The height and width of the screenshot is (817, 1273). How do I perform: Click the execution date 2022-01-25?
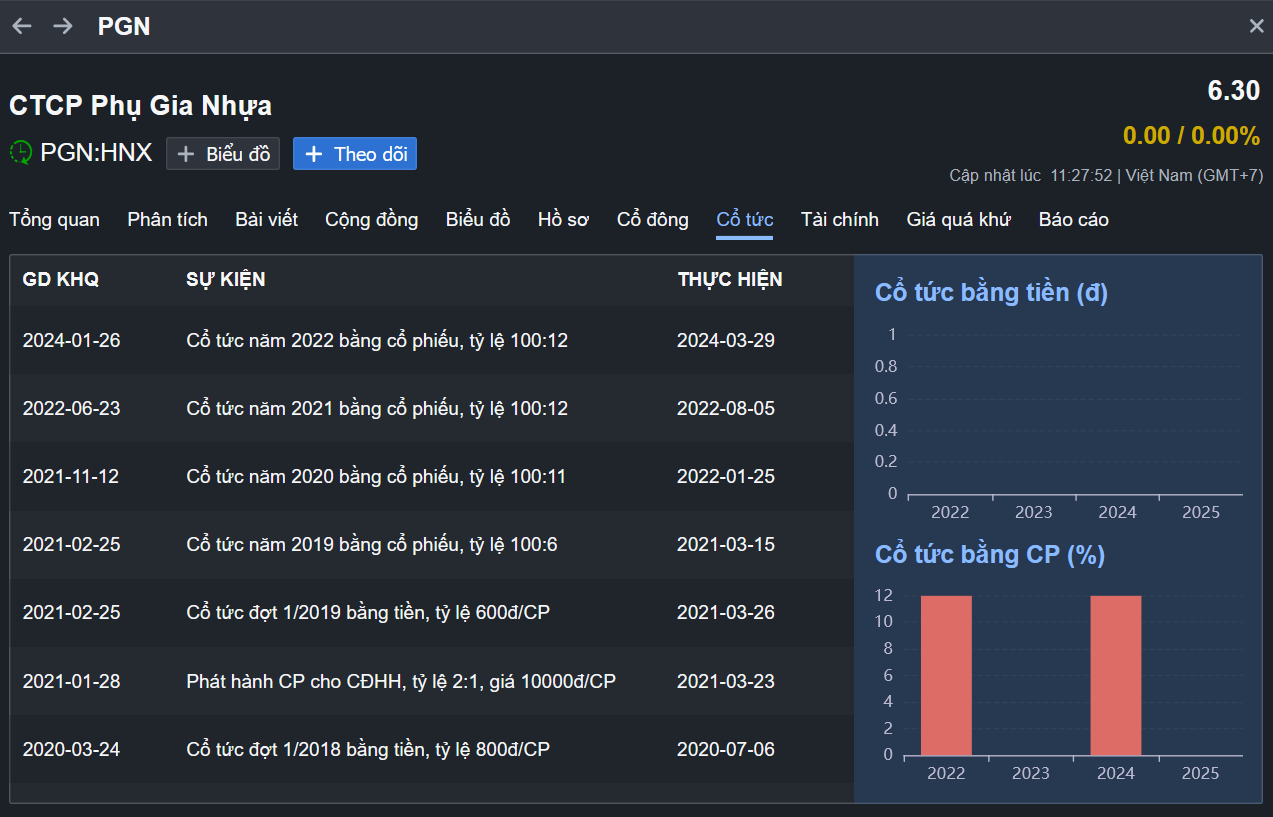point(726,476)
